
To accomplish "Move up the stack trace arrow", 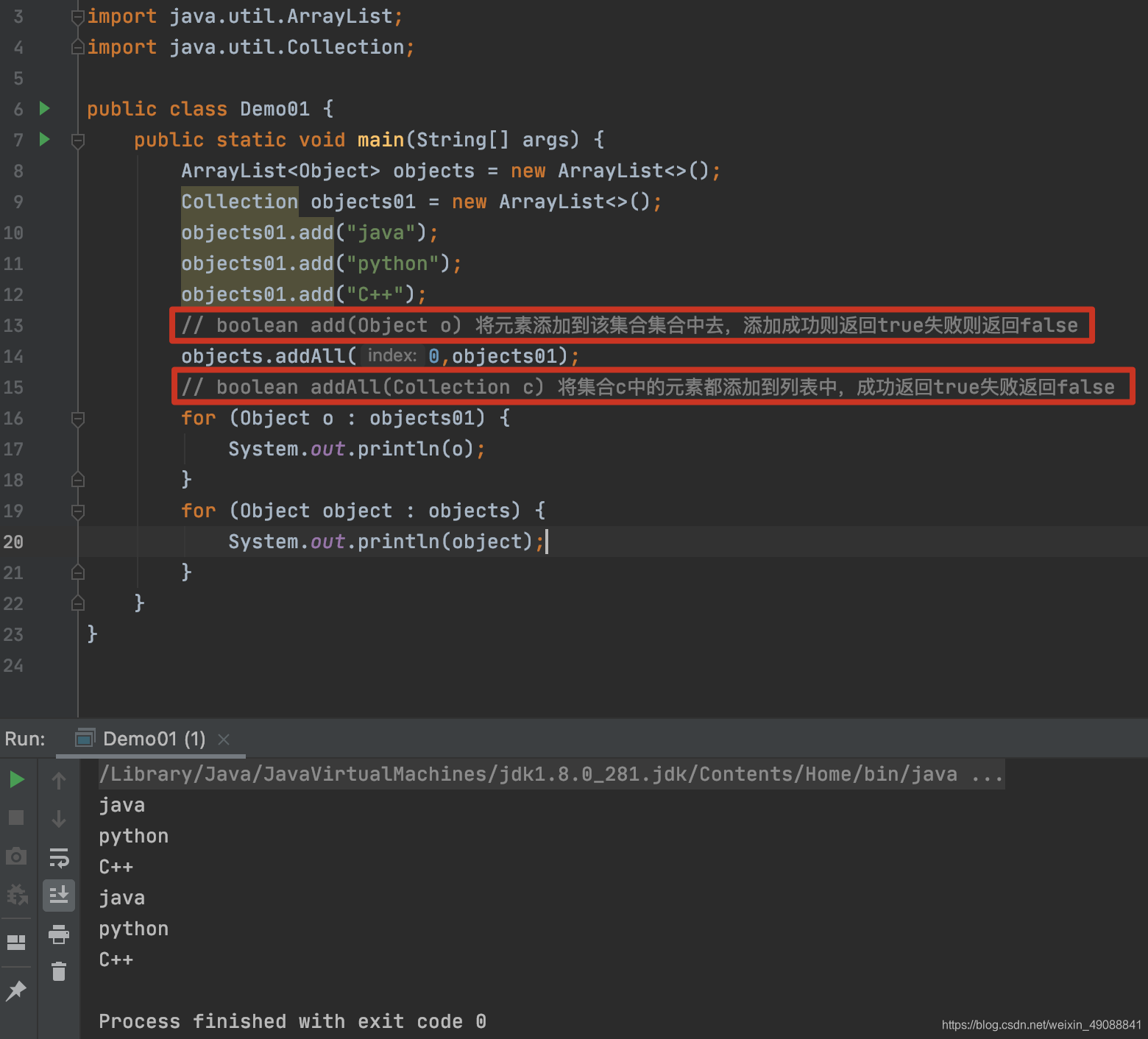I will (59, 781).
